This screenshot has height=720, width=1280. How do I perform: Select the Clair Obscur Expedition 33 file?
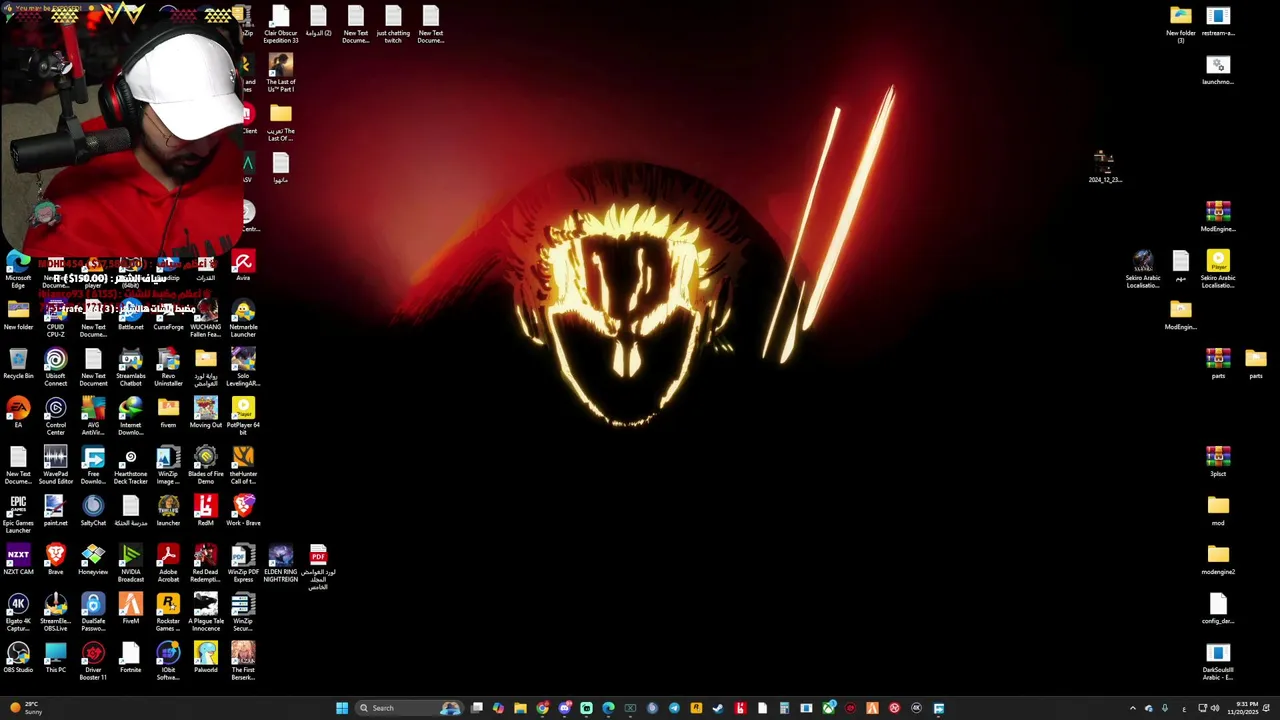(x=280, y=25)
